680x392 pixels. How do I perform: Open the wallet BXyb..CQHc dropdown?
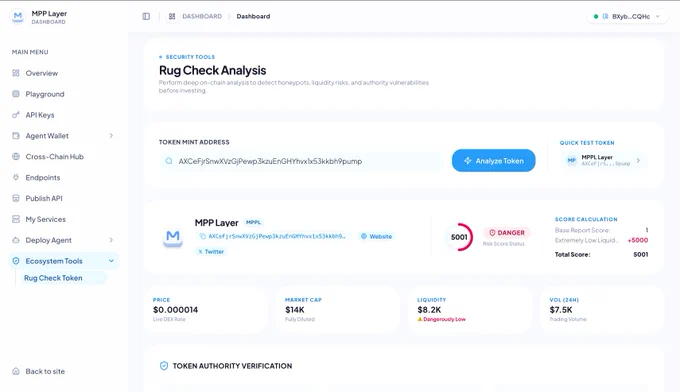(628, 16)
